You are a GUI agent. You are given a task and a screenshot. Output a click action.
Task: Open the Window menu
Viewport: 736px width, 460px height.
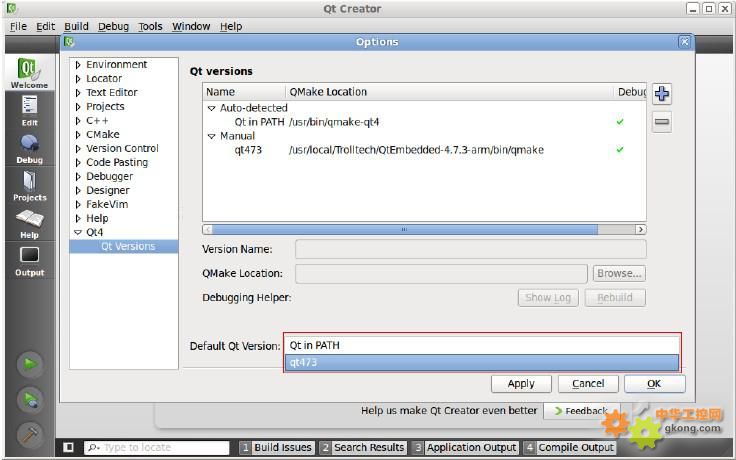(x=191, y=26)
